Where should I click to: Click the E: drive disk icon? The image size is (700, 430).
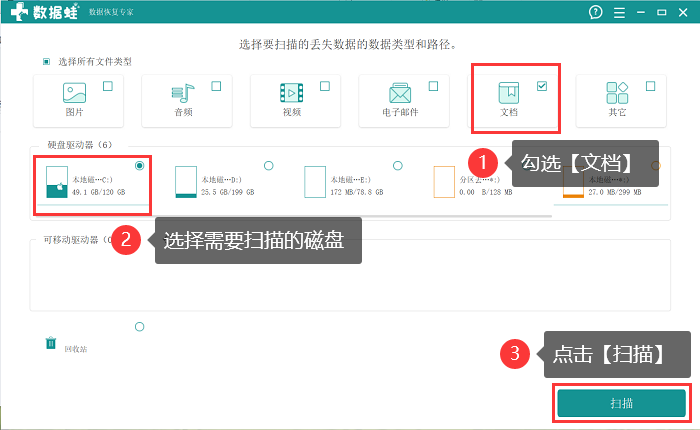click(x=315, y=182)
